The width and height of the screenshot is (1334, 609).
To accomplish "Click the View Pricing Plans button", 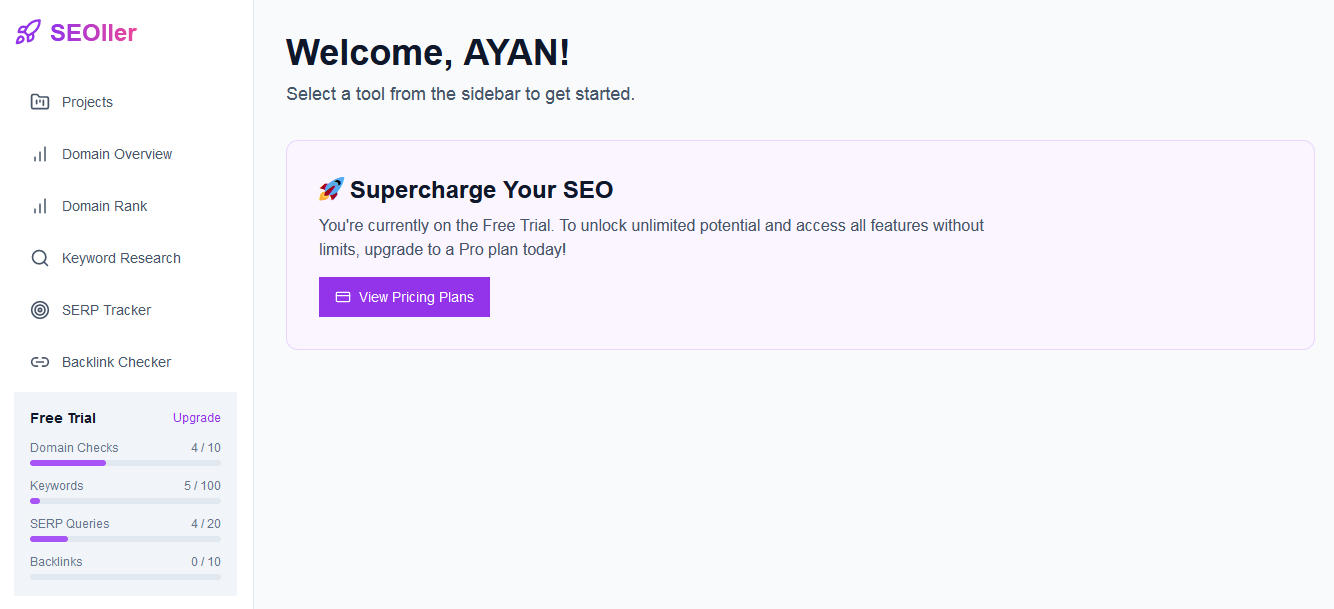I will pos(404,296).
